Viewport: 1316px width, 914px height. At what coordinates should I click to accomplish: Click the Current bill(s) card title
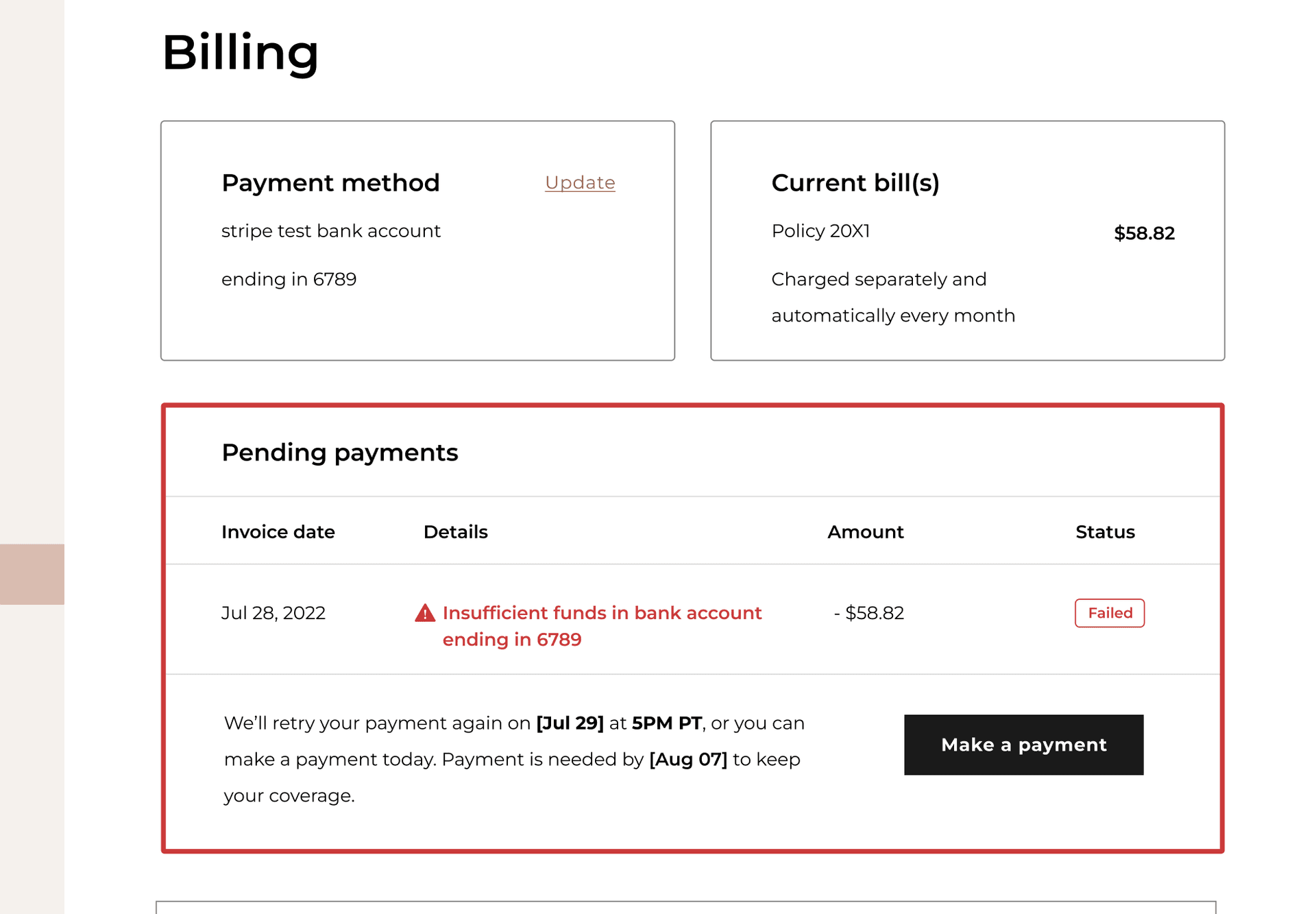(855, 182)
